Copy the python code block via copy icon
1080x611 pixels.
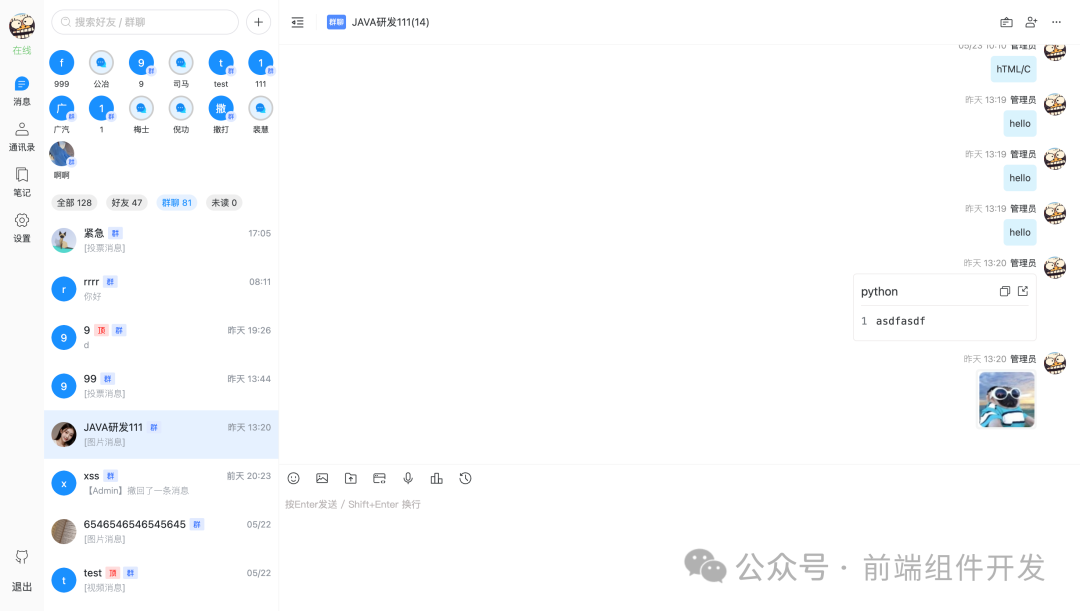1005,290
